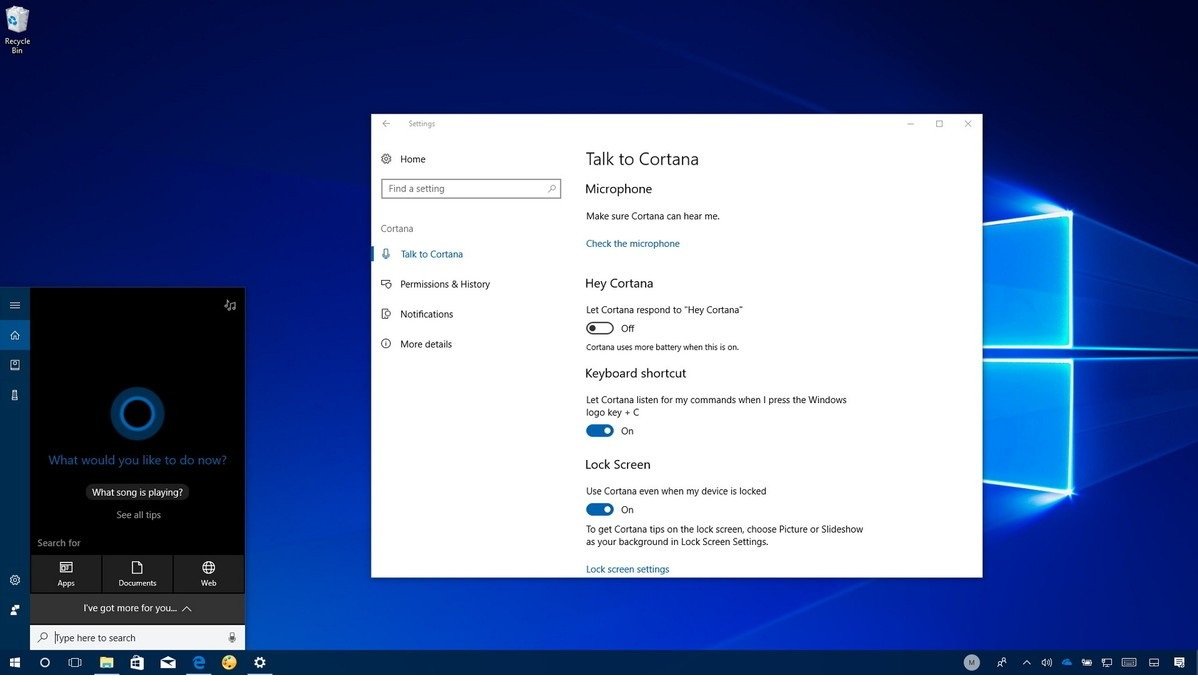Viewport: 1198px width, 682px height.
Task: Click the "Cortana" sidebar category label
Action: 397,228
